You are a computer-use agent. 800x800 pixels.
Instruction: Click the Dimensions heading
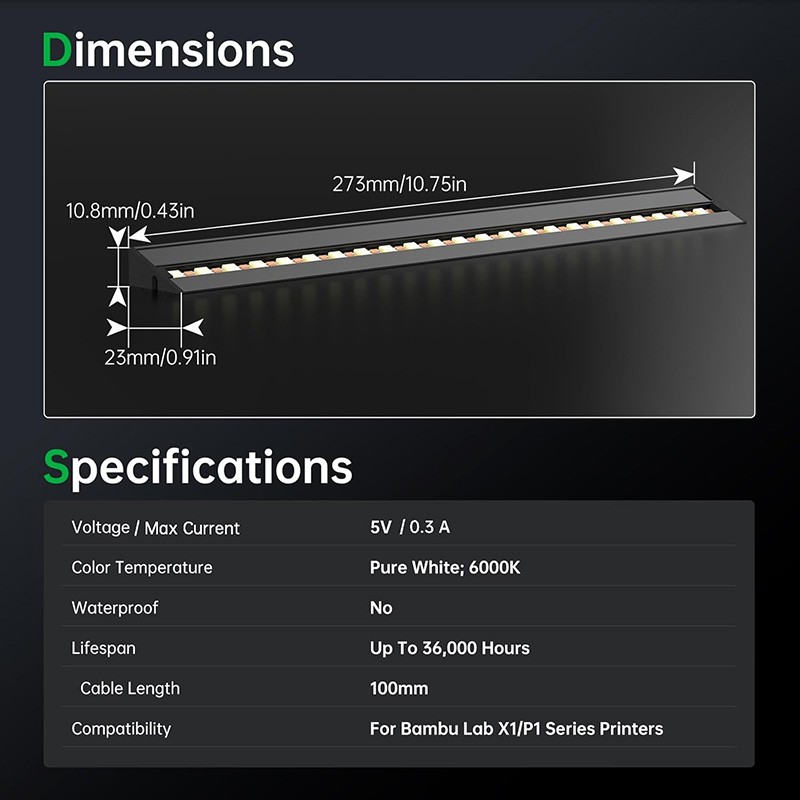click(168, 50)
